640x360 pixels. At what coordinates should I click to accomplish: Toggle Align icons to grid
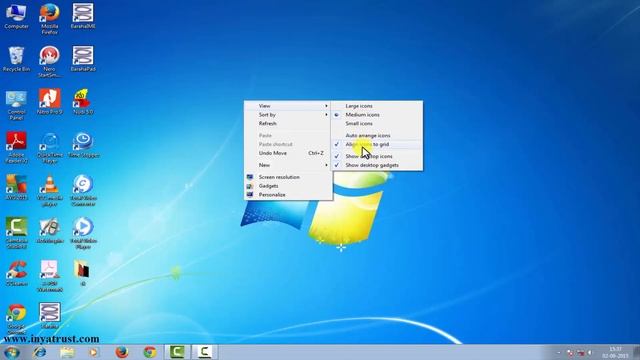click(377, 144)
